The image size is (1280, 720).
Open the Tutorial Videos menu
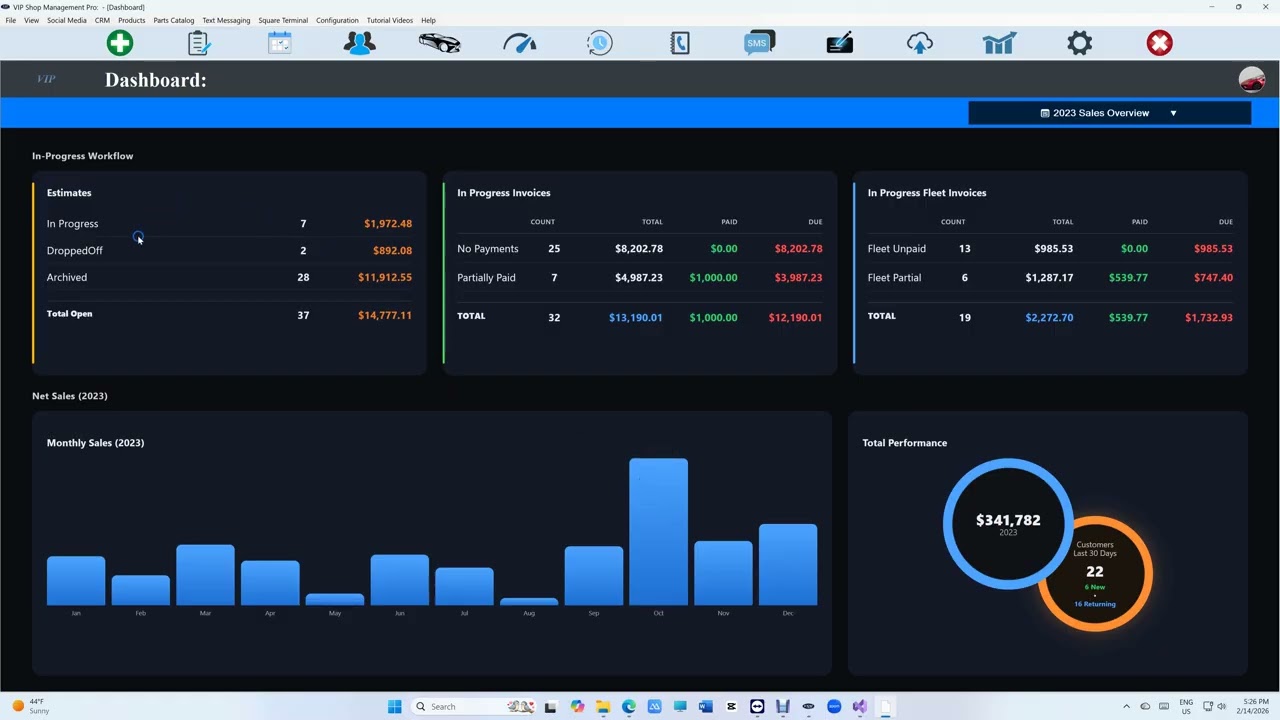389,20
